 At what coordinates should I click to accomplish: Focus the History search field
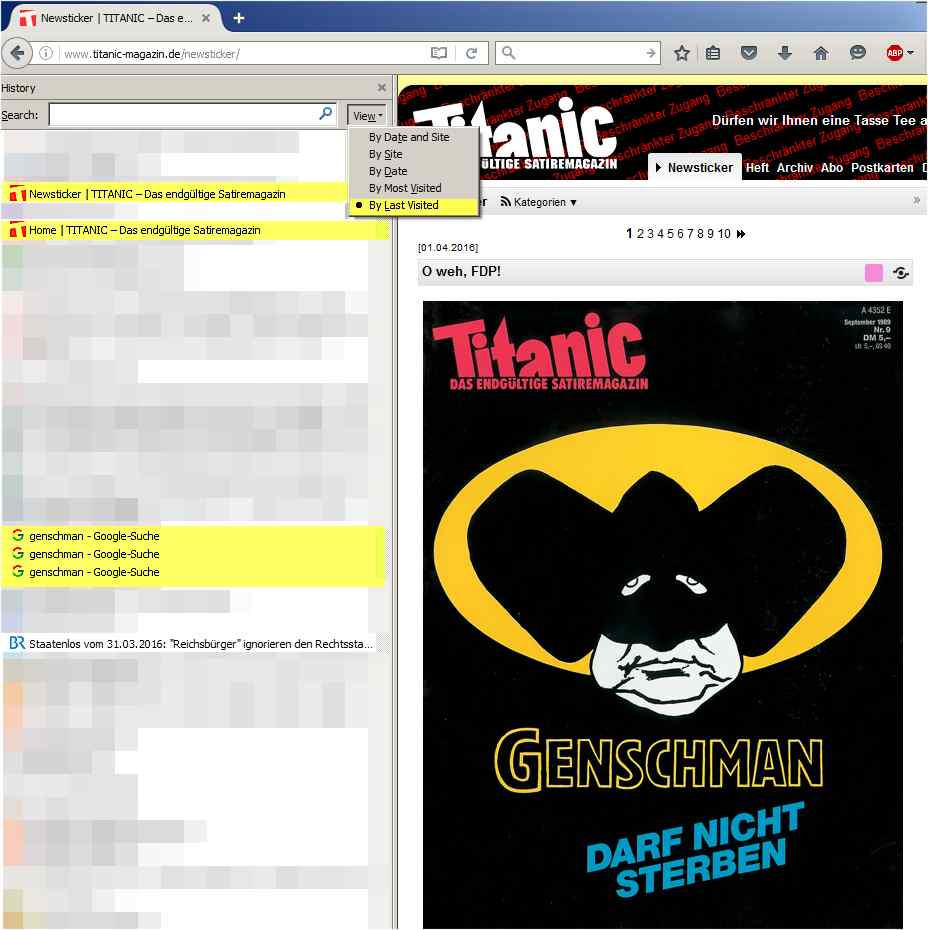point(193,114)
